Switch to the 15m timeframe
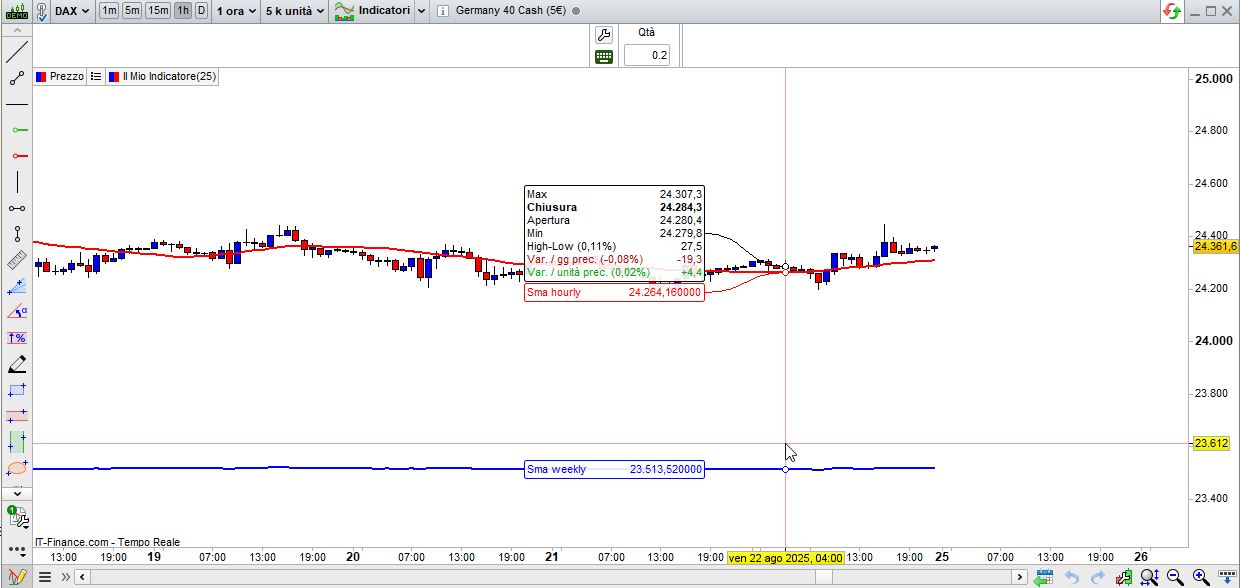Viewport: 1240px width, 588px height. coord(158,11)
